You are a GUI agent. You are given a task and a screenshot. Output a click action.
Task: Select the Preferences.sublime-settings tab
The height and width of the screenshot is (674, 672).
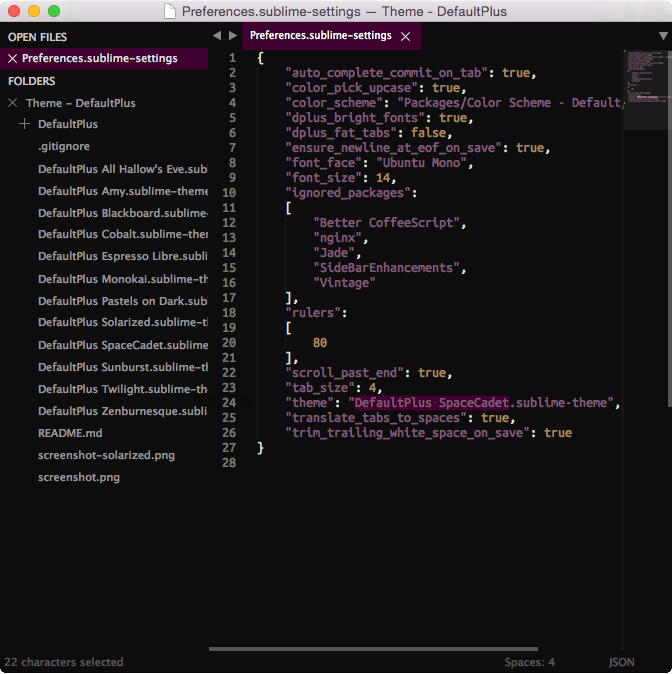pyautogui.click(x=331, y=36)
